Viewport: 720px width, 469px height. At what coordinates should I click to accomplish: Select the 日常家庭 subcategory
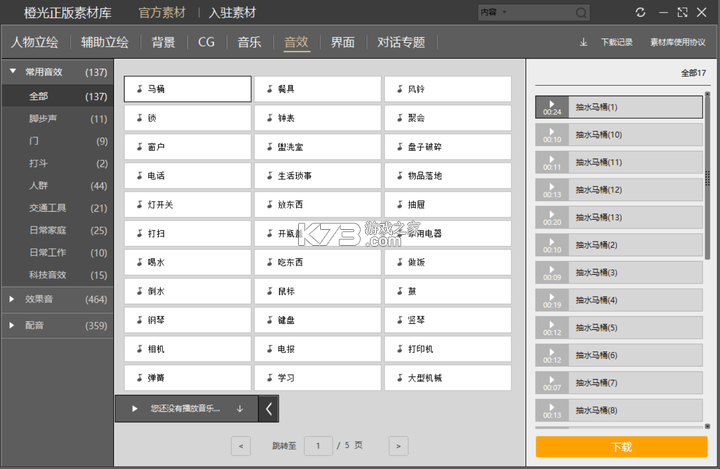[x=57, y=230]
